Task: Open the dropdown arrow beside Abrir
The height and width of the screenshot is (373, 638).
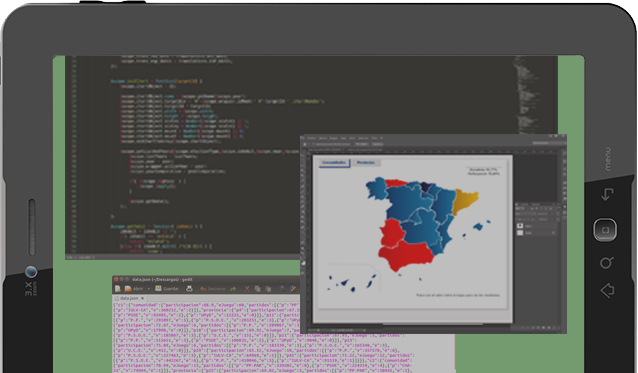Action: tap(149, 289)
